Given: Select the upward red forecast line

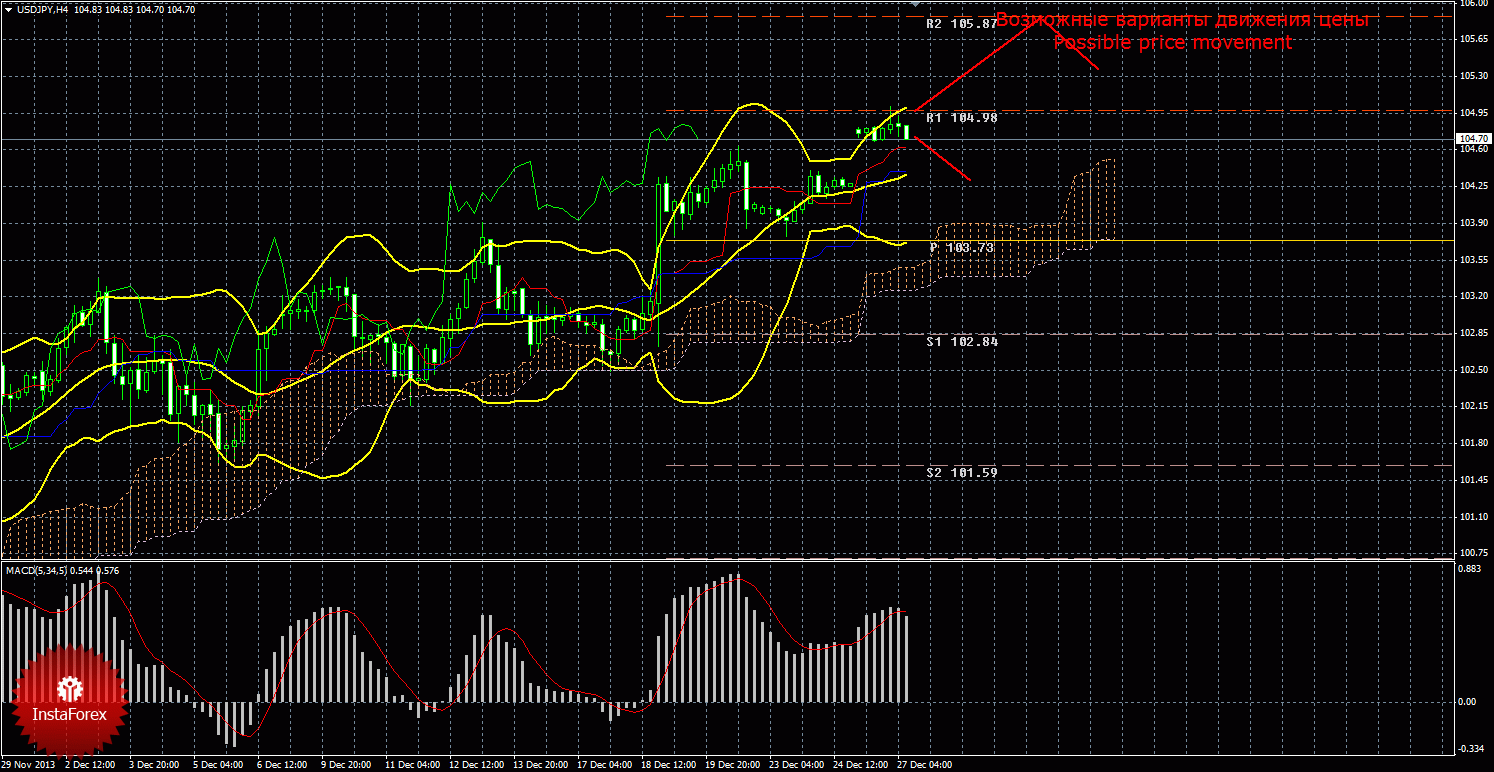Looking at the screenshot, I should pos(975,65).
